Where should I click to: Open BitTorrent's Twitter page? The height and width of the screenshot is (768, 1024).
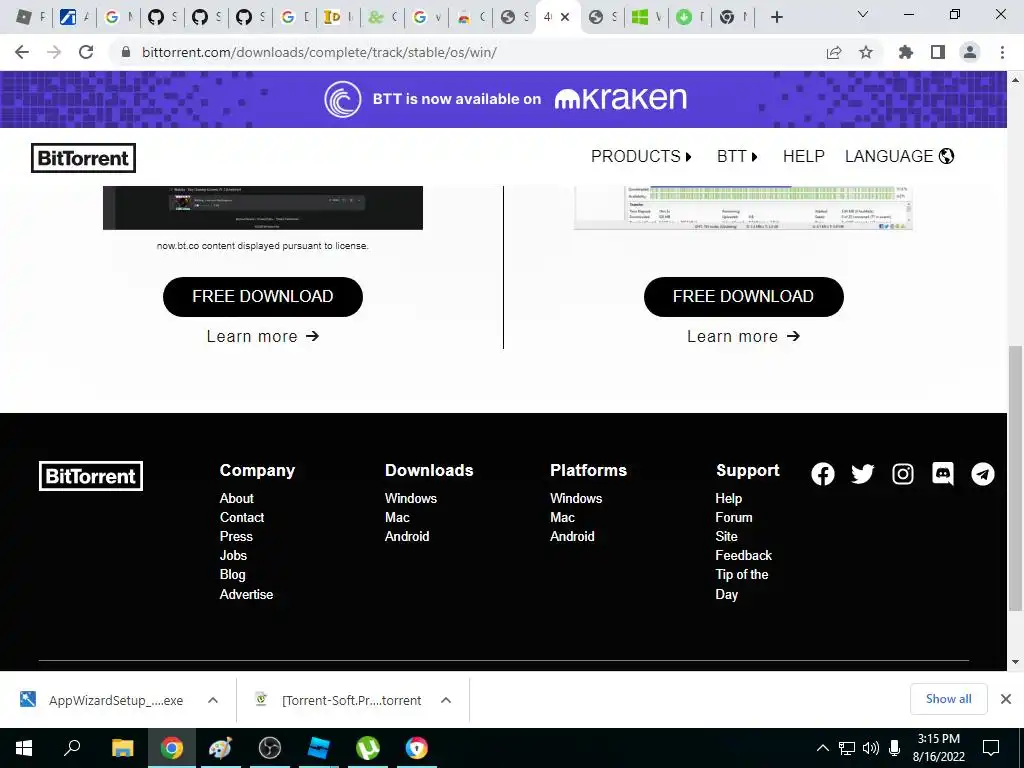click(x=863, y=474)
